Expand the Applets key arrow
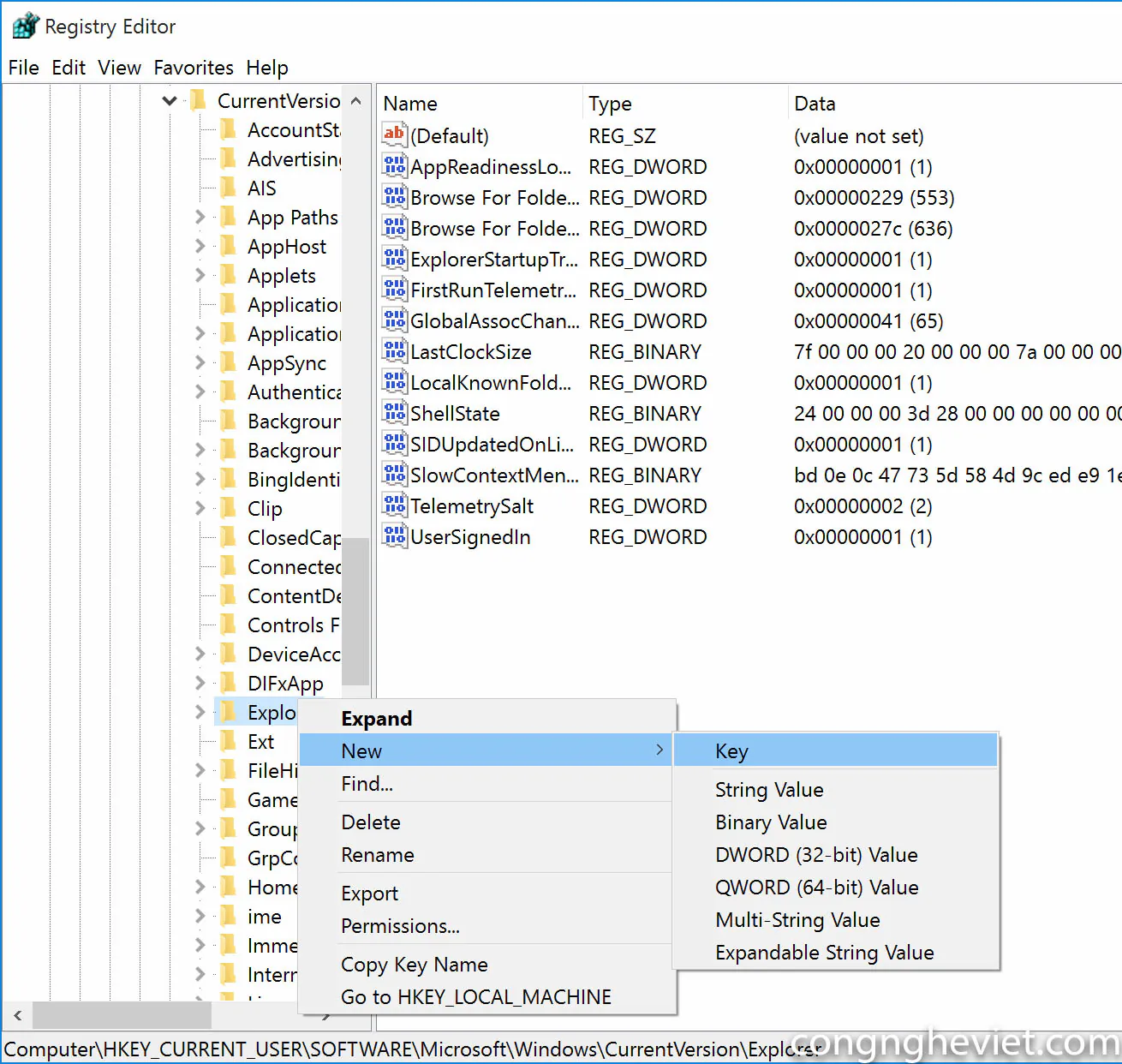Screen dimensions: 1122x1064 pos(200,275)
